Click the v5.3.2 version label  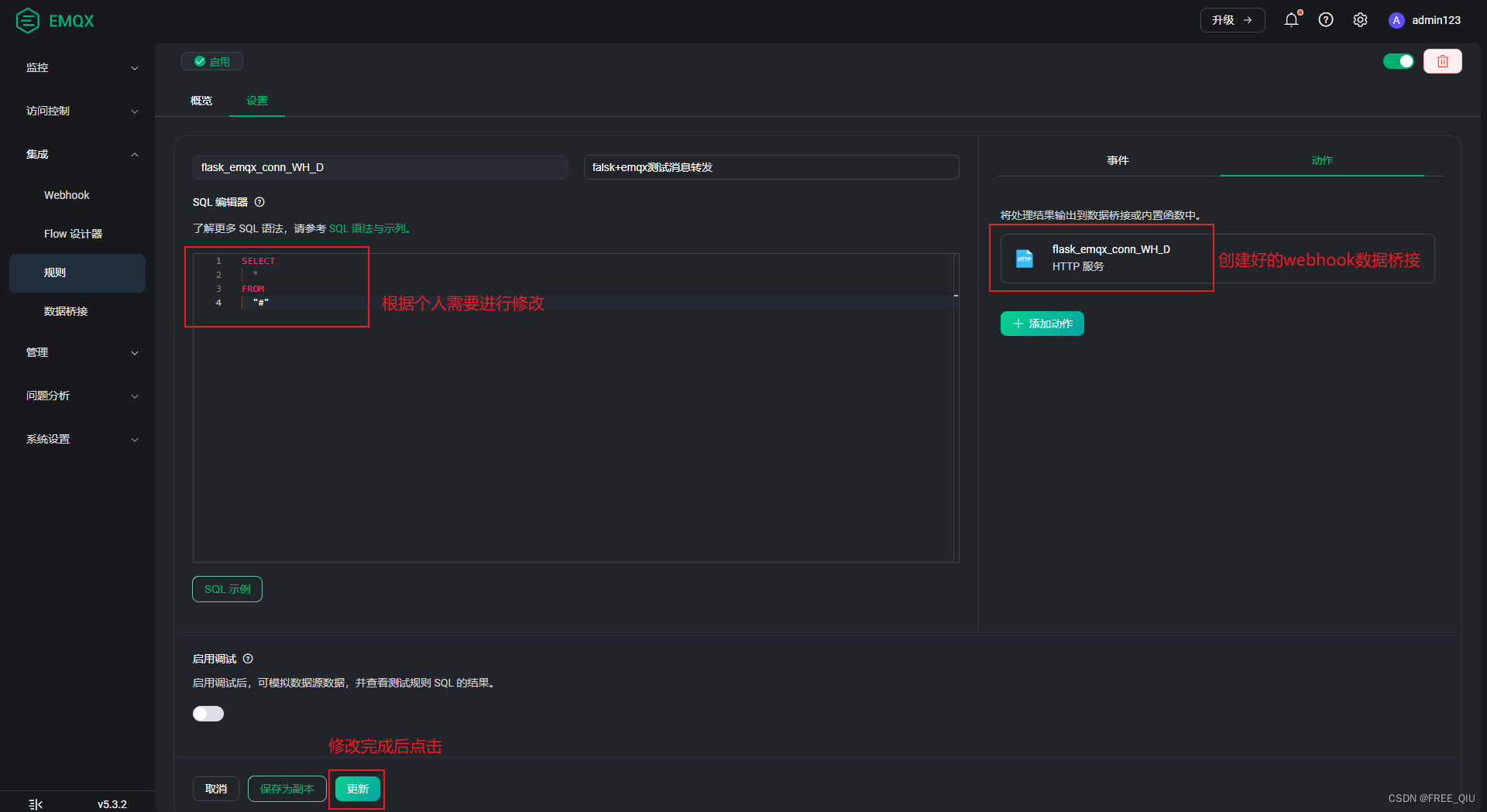click(x=112, y=804)
